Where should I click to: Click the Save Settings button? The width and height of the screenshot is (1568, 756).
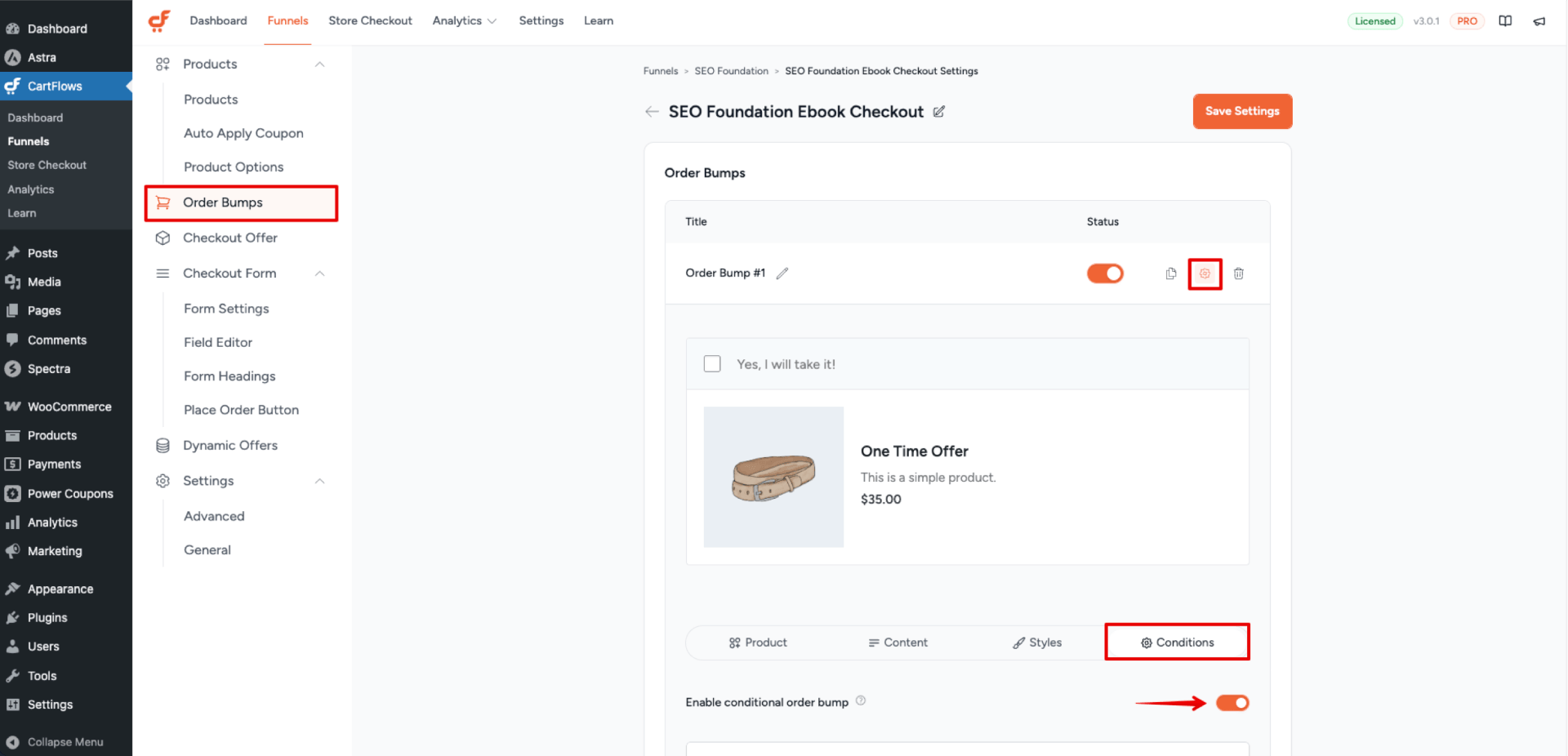click(1242, 111)
